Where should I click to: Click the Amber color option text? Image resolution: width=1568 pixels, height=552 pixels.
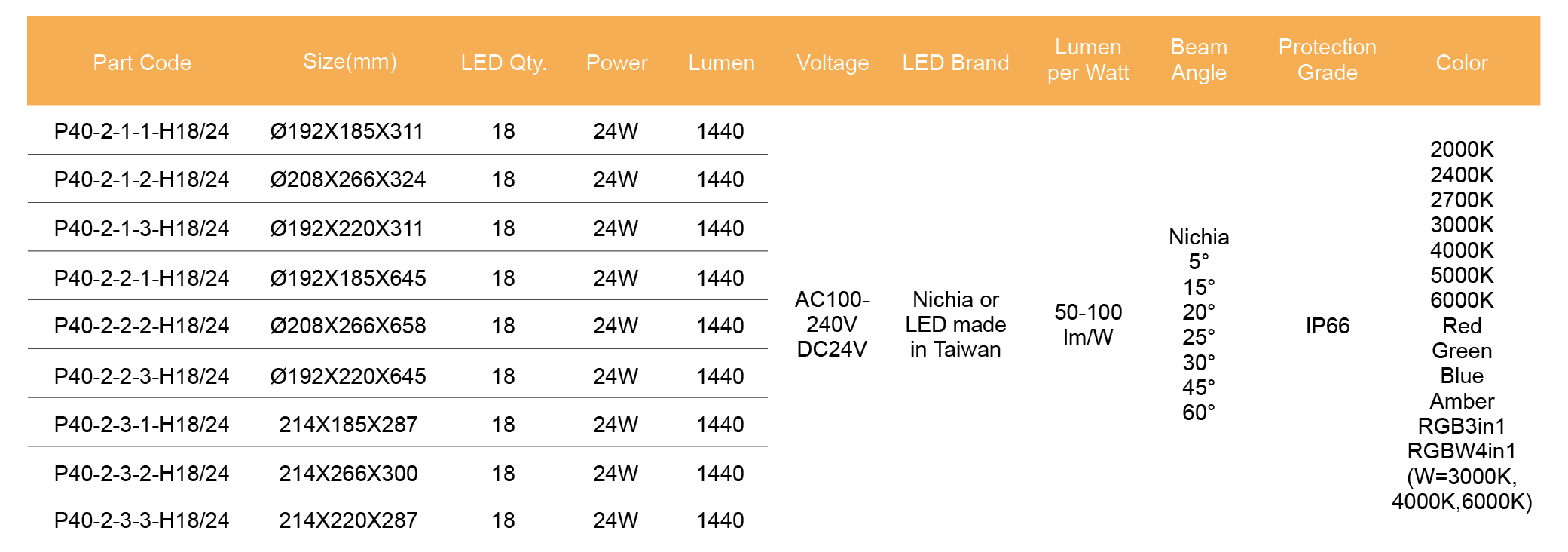1462,401
